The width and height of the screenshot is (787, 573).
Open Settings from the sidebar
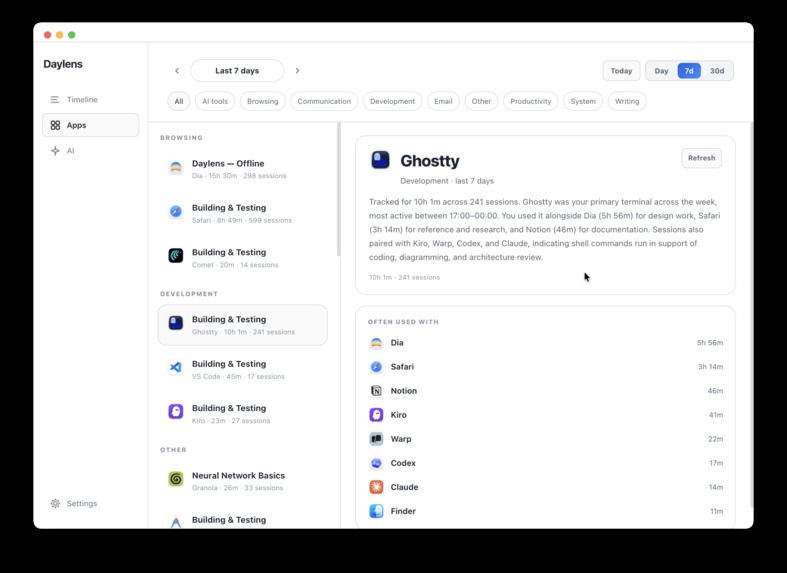(90, 503)
